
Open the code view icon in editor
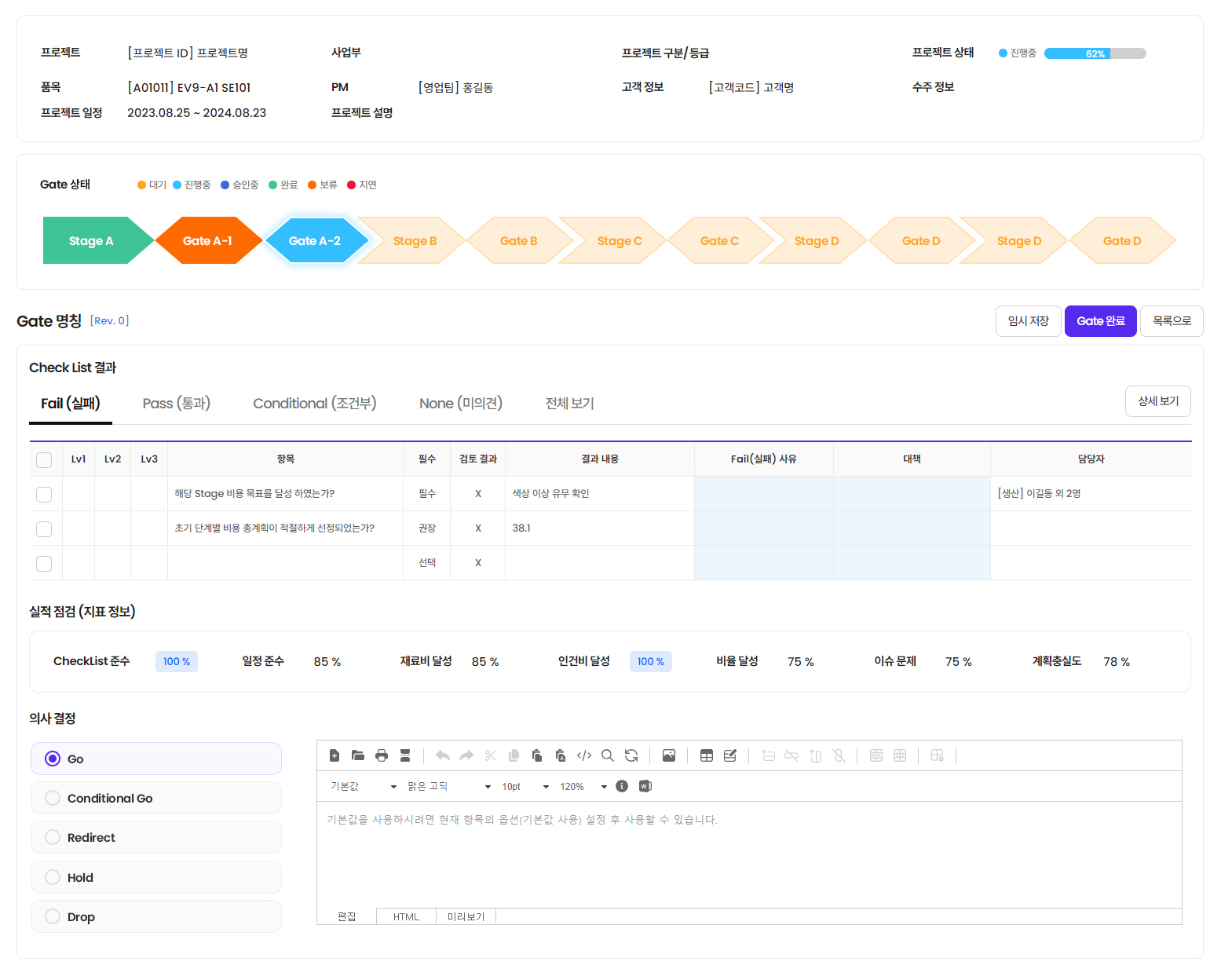click(584, 755)
